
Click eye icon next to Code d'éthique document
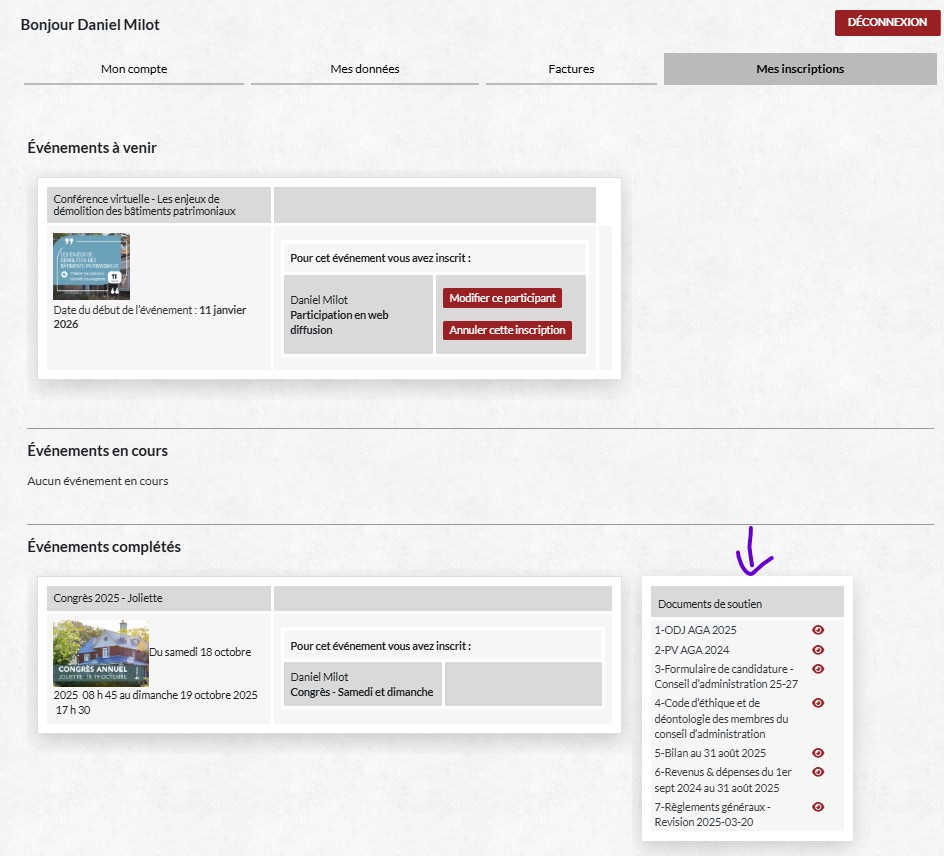pos(818,703)
